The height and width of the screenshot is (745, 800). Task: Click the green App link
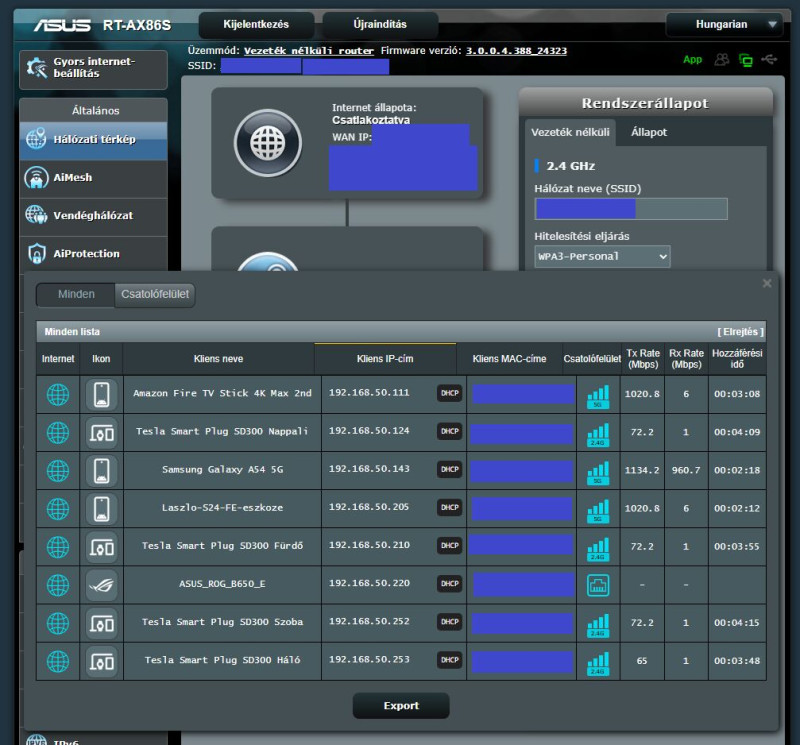pos(692,60)
